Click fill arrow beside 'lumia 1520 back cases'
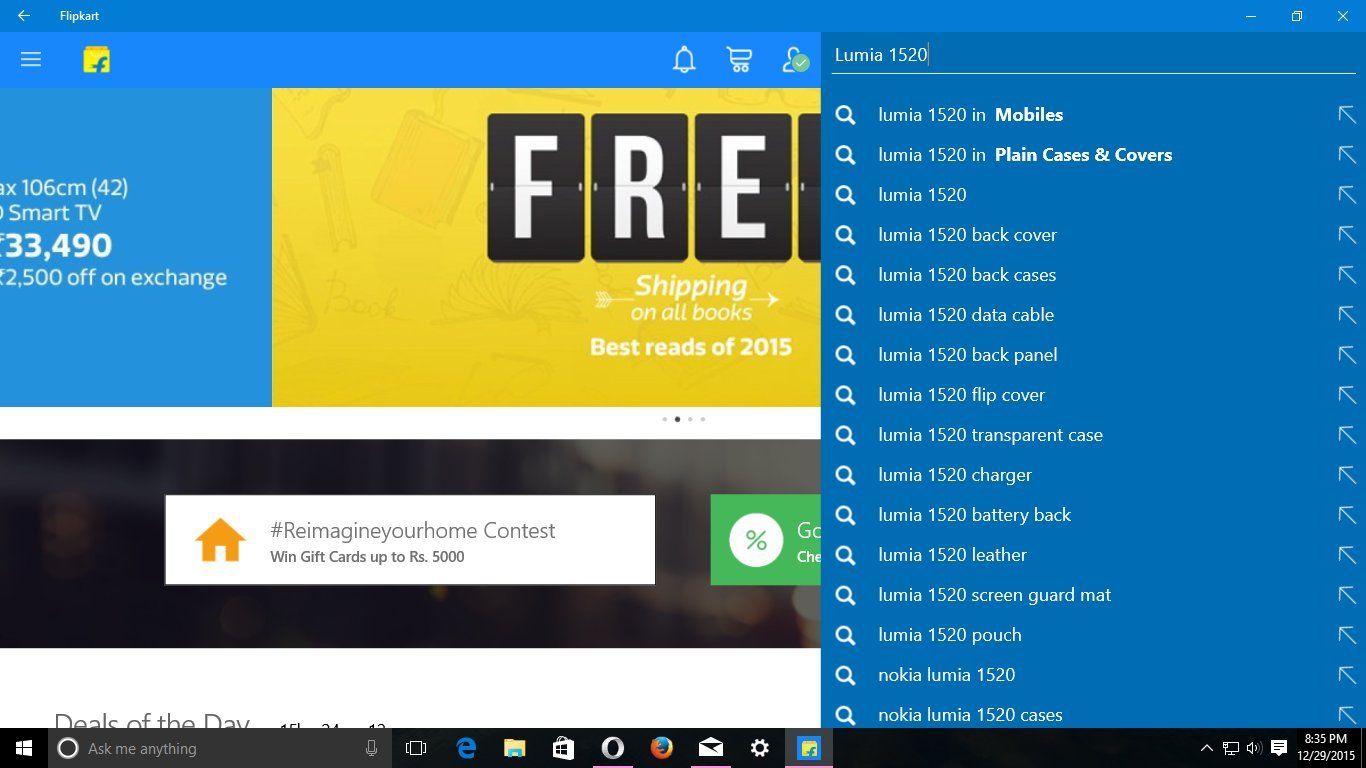 (x=1347, y=275)
